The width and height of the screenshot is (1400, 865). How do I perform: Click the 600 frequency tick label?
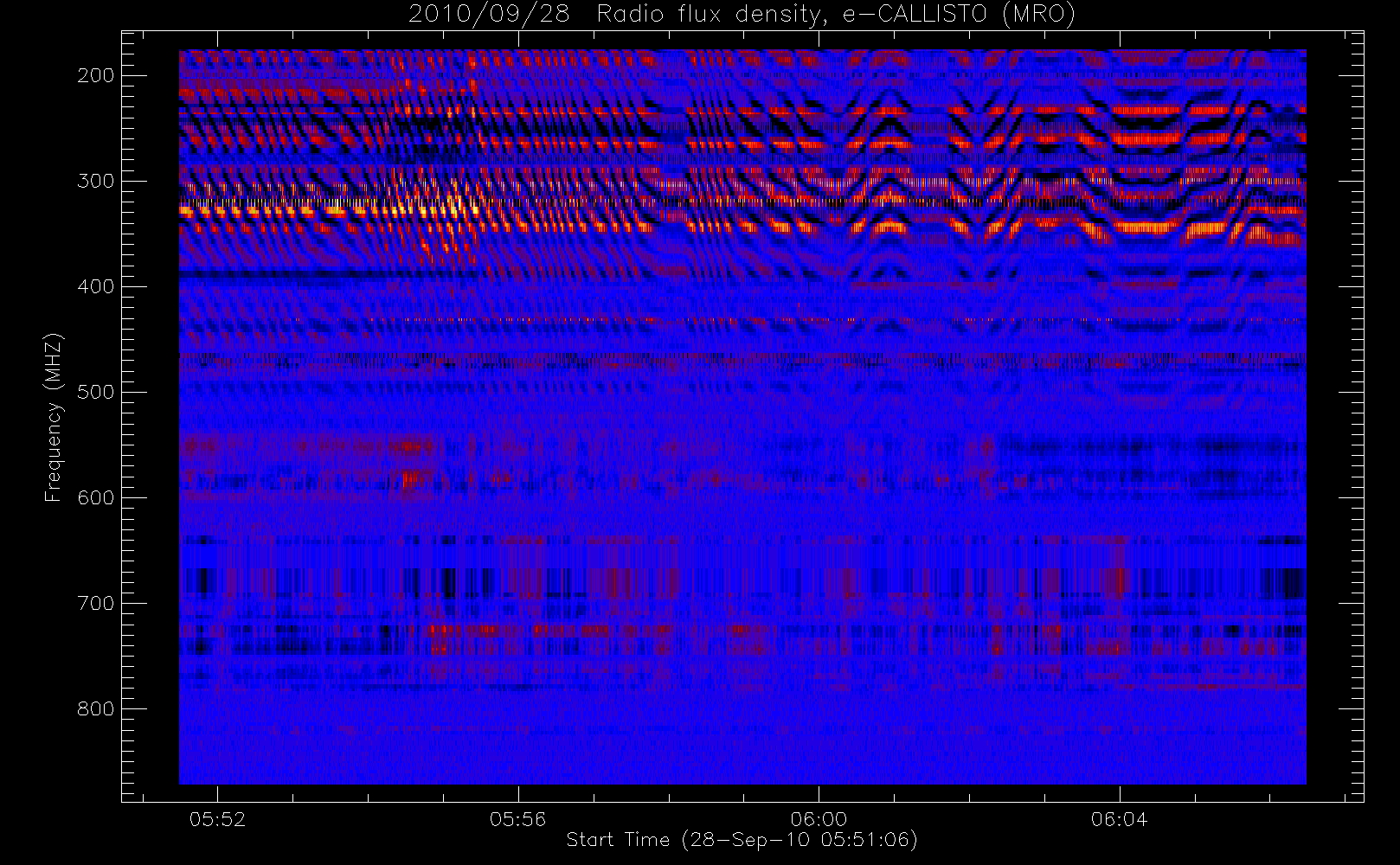point(95,497)
